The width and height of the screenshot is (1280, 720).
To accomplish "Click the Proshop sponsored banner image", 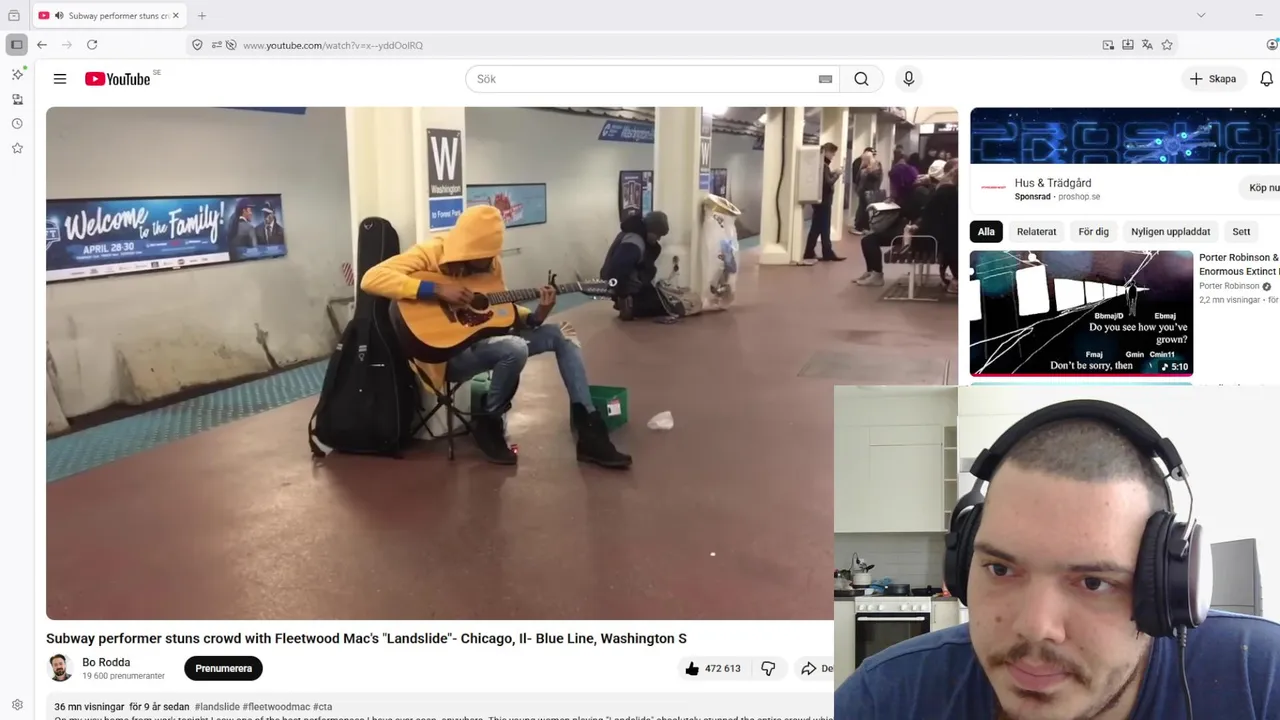I will pyautogui.click(x=1125, y=135).
